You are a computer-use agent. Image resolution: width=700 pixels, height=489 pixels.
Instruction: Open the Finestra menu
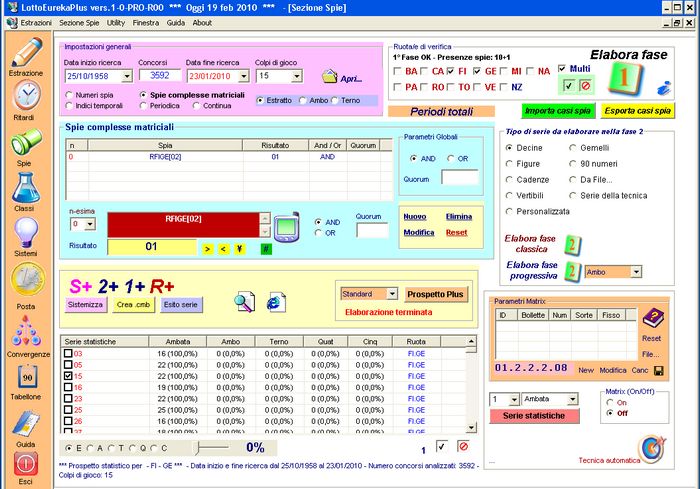point(146,23)
